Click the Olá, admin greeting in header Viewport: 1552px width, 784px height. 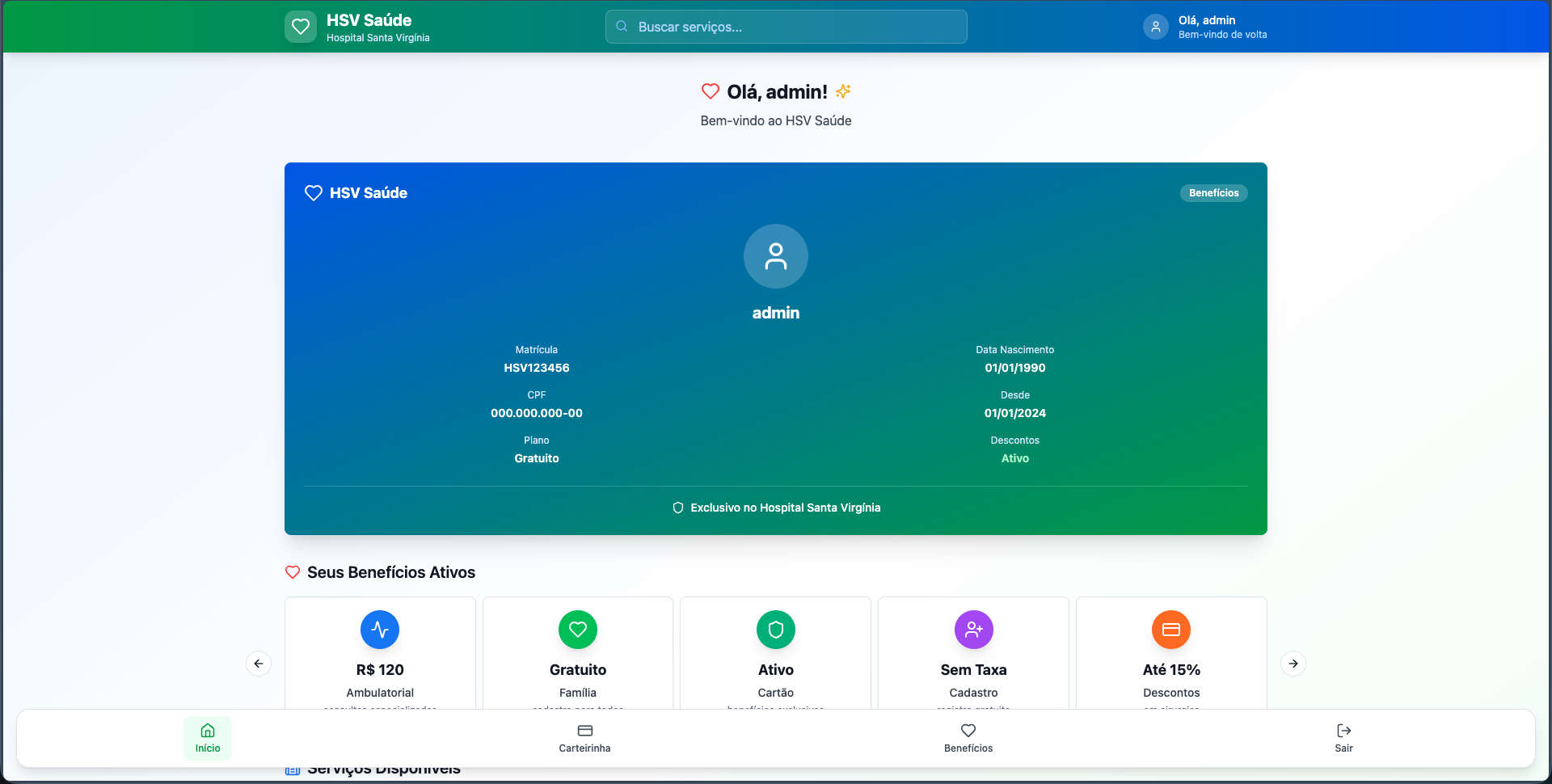[1207, 20]
